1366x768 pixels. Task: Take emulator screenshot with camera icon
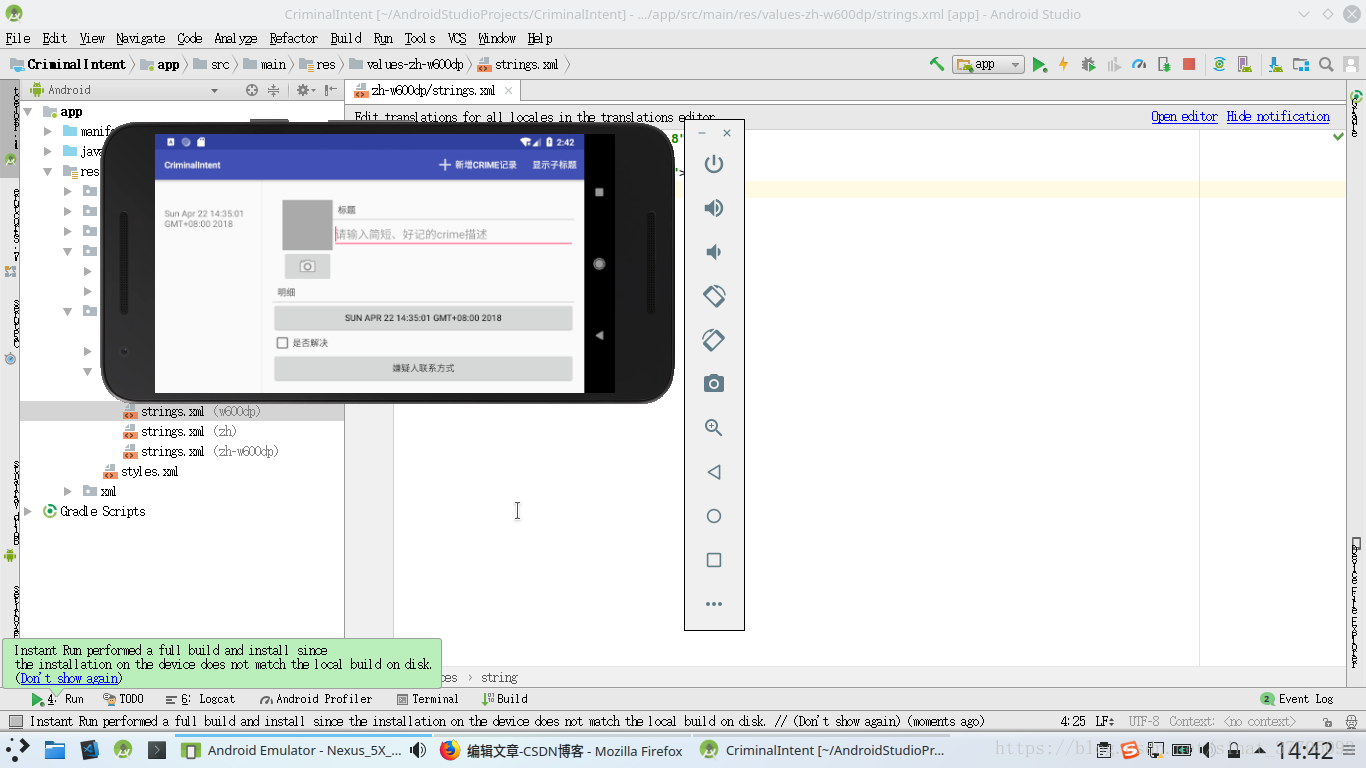[714, 384]
